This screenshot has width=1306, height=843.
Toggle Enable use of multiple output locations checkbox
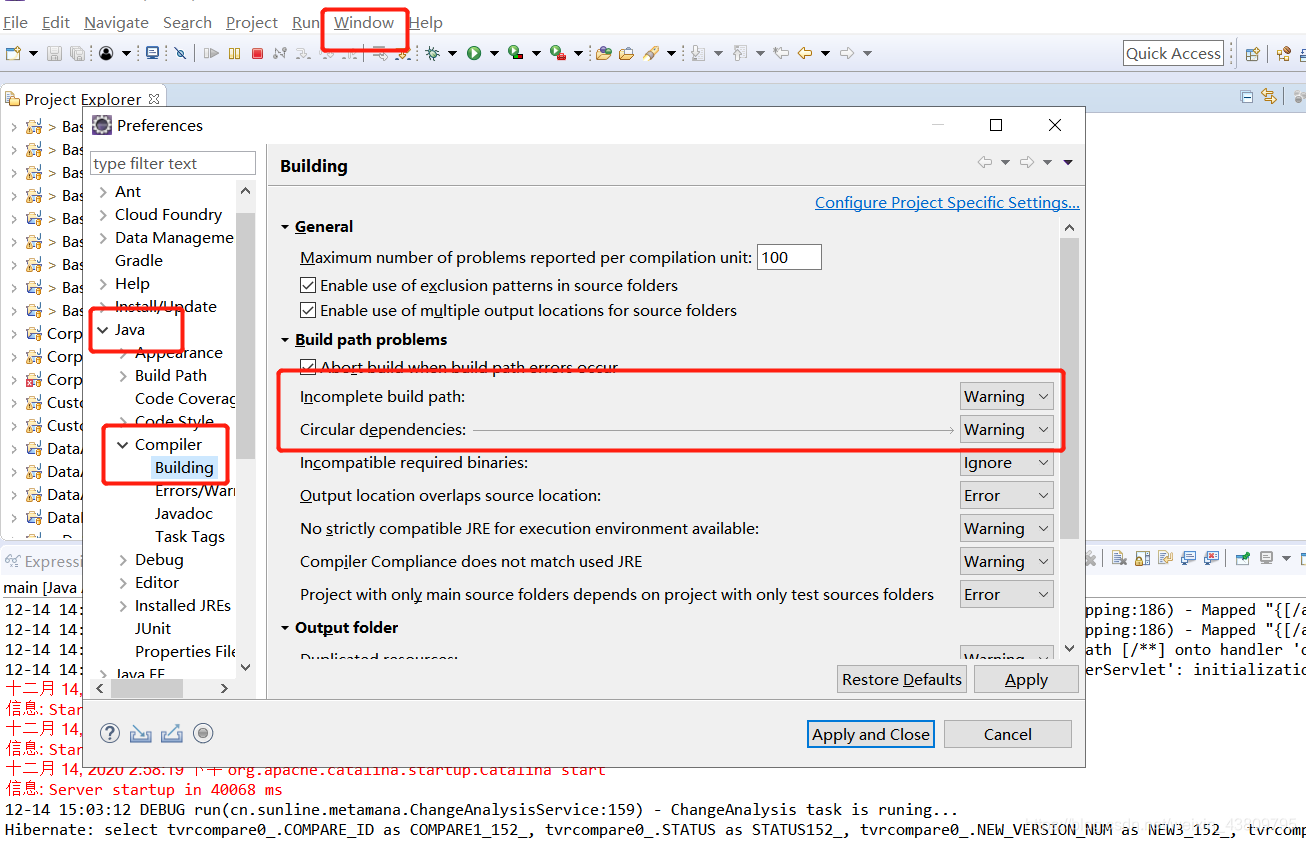[308, 310]
